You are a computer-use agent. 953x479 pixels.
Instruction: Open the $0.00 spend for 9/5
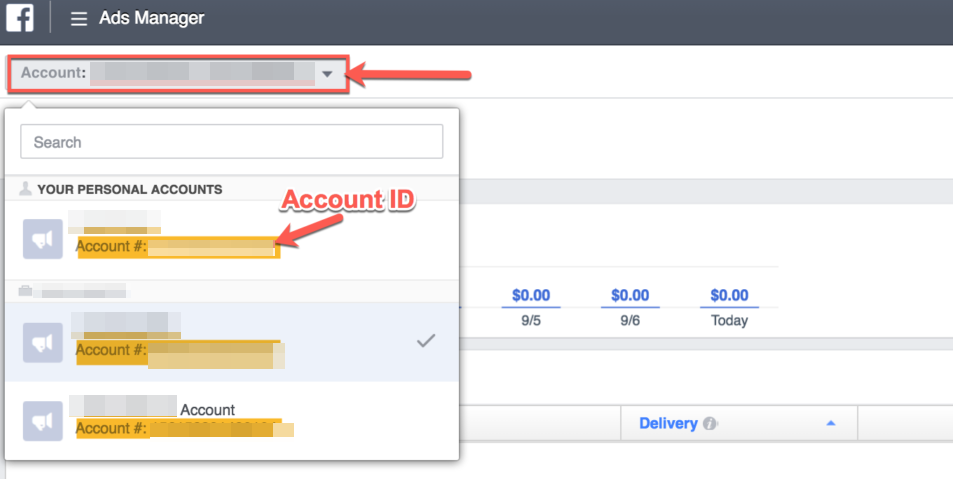click(531, 295)
